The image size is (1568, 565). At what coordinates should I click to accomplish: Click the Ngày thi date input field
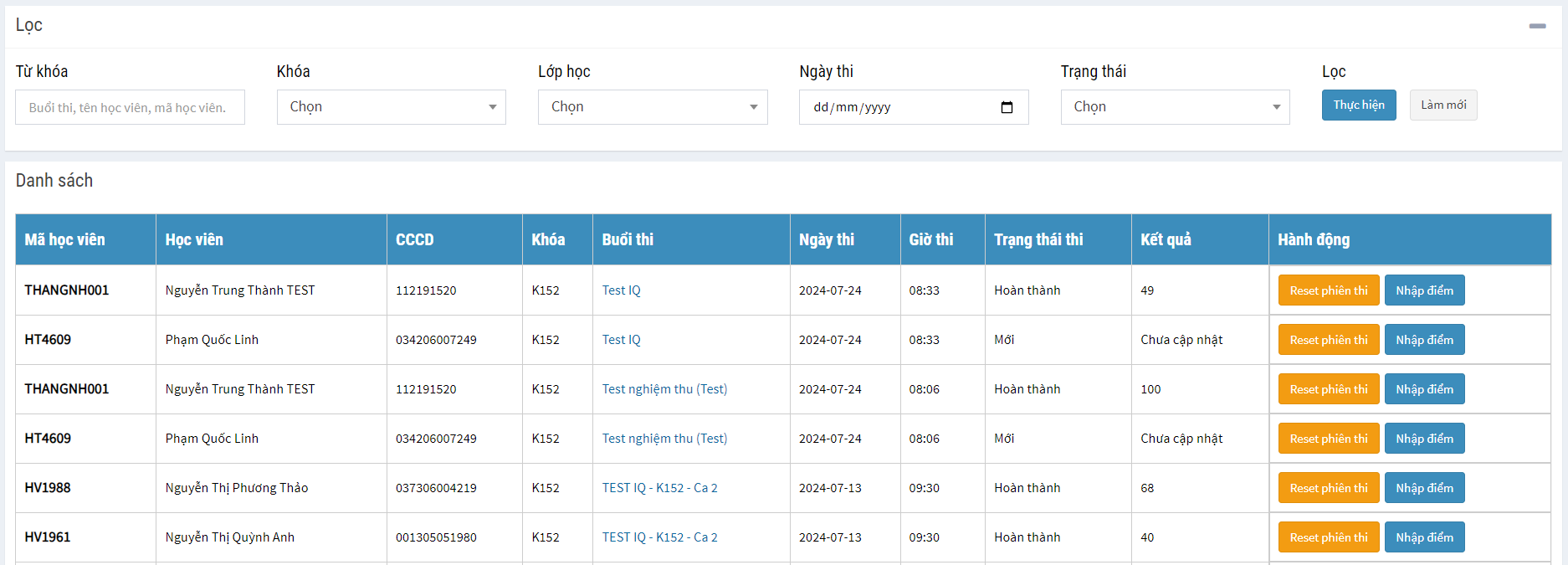pos(895,107)
